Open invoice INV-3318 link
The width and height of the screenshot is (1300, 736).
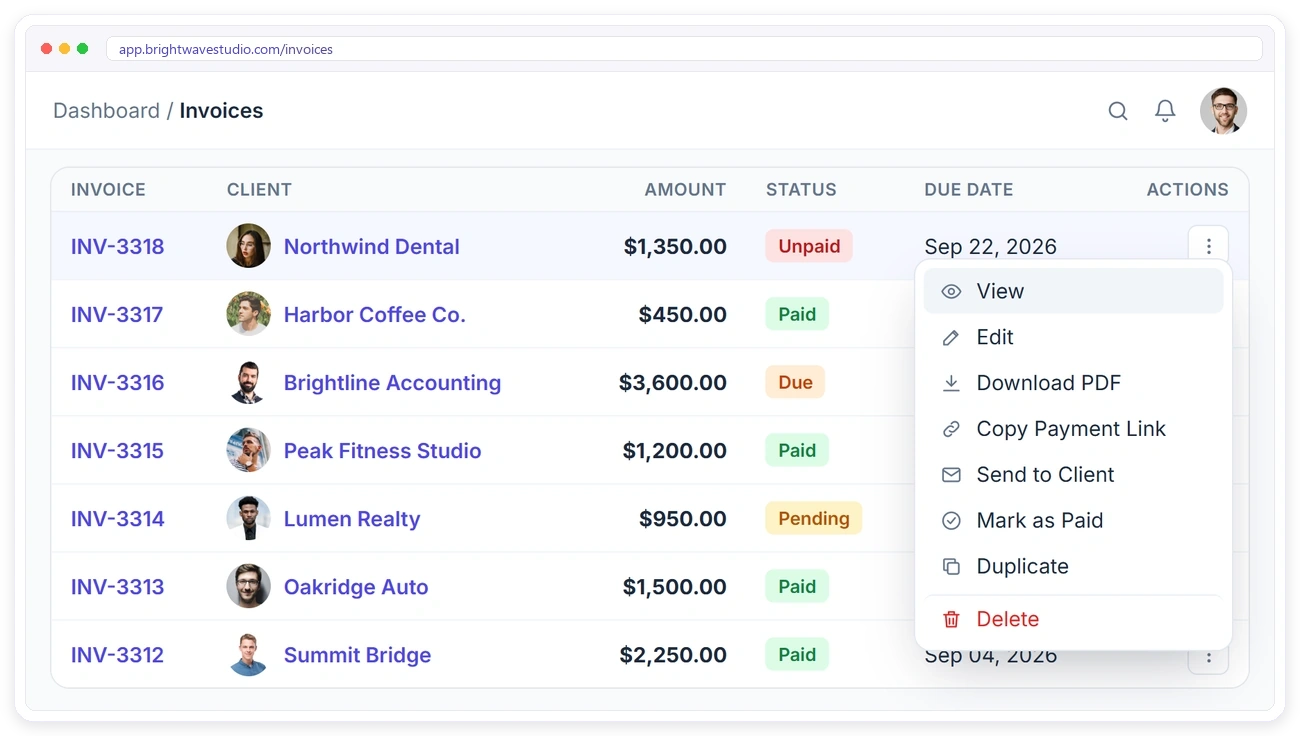[117, 247]
